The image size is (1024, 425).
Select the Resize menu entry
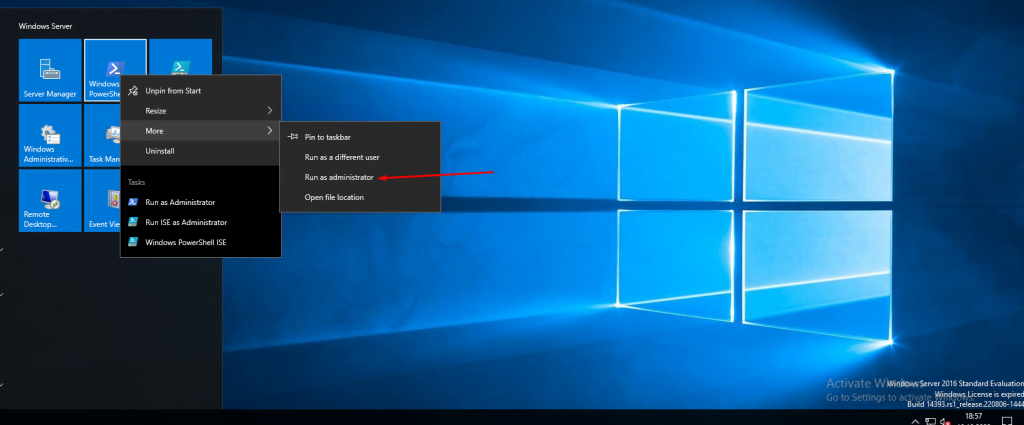(200, 111)
